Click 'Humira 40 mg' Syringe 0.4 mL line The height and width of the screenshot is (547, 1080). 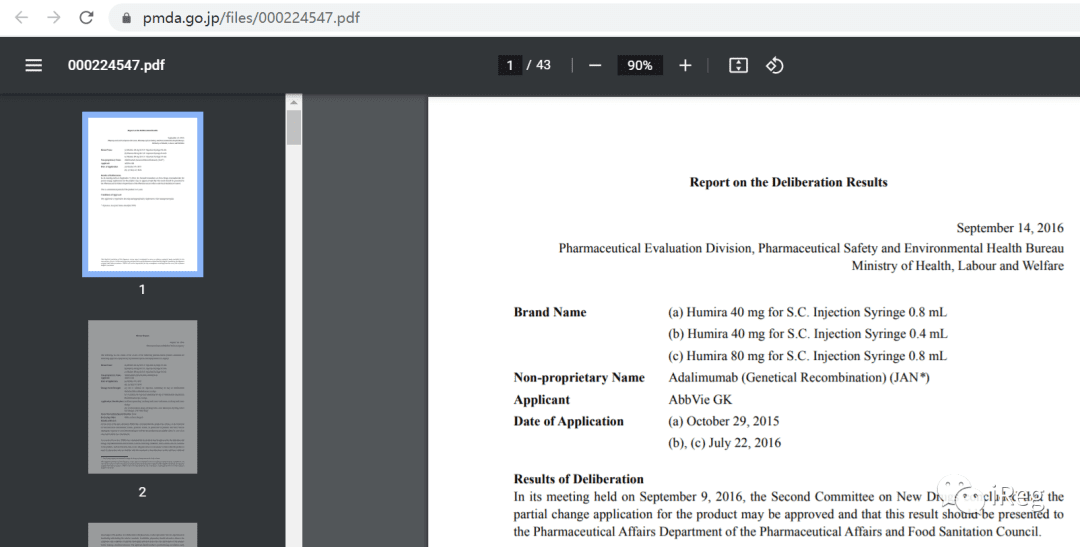(807, 334)
